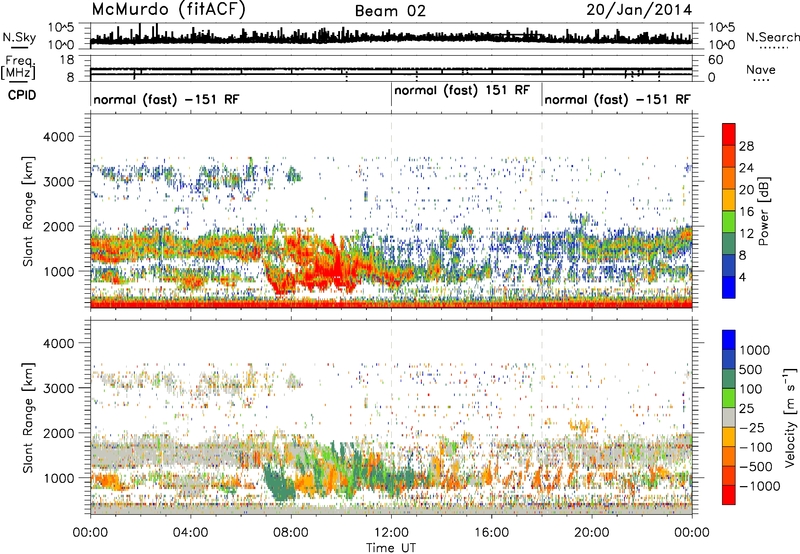800x554 pixels.
Task: Select the N.Search legend label
Action: 772,37
